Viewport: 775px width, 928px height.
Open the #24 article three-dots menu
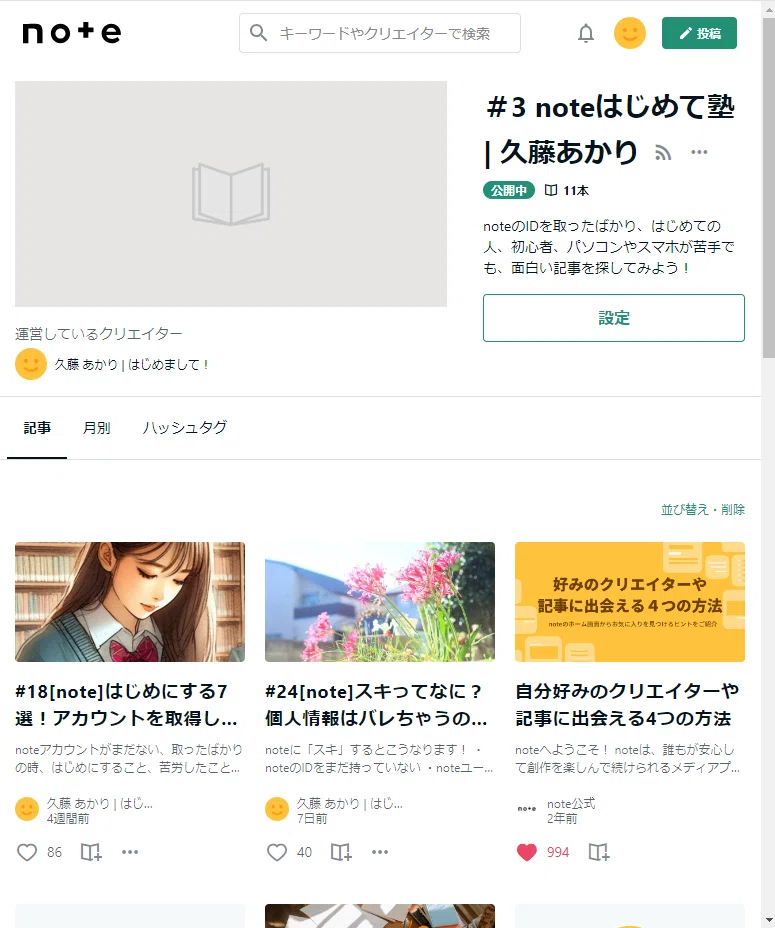[x=380, y=852]
